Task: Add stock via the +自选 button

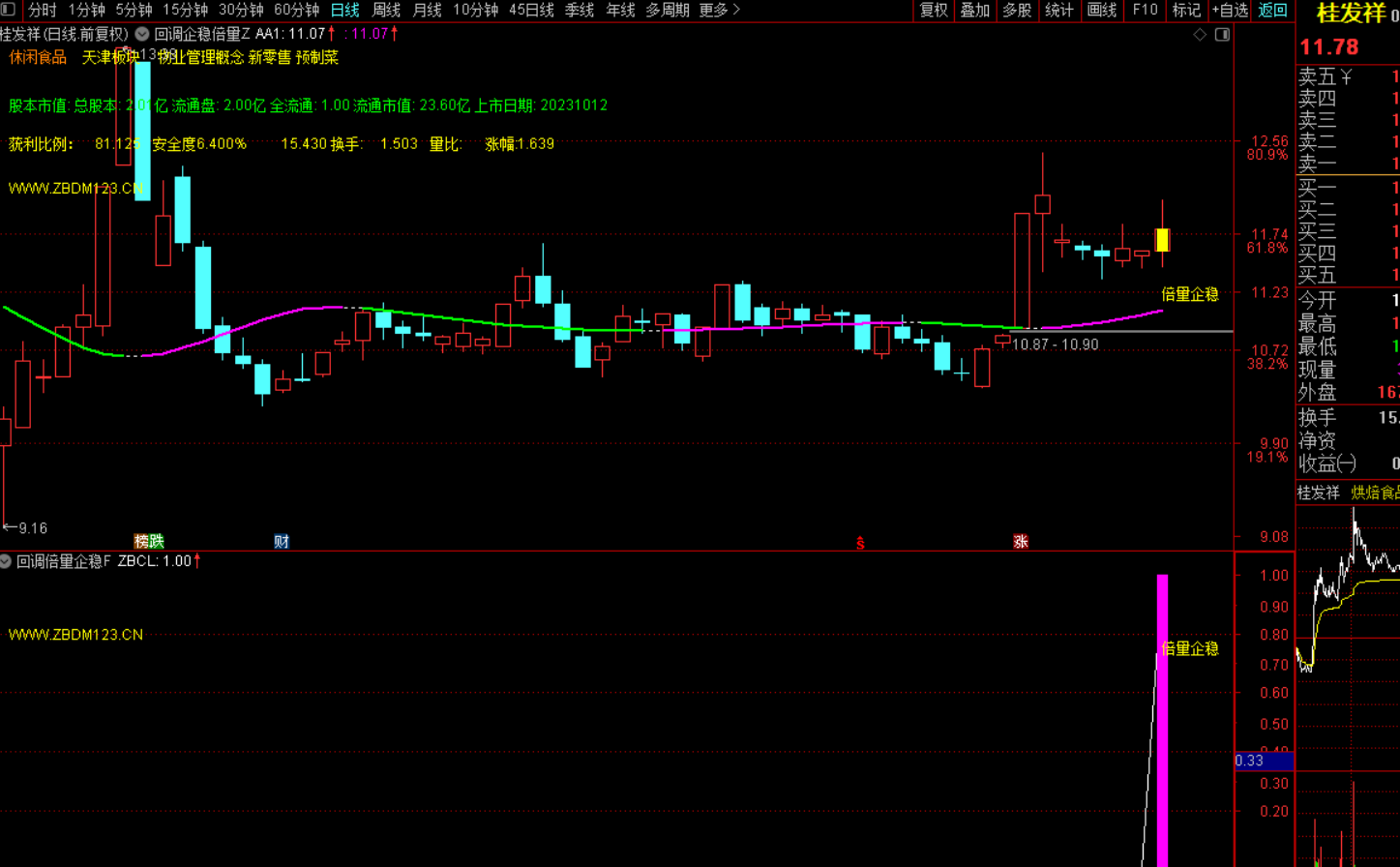Action: pos(1230,10)
